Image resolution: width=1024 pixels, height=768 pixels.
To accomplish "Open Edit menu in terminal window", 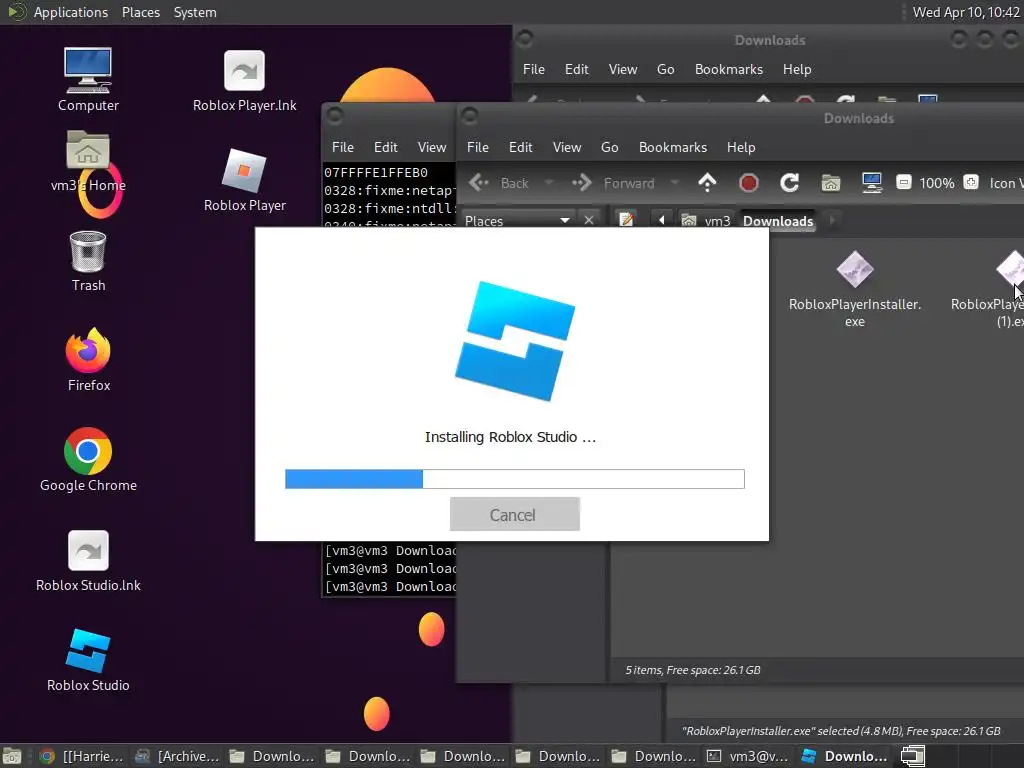I will (385, 148).
